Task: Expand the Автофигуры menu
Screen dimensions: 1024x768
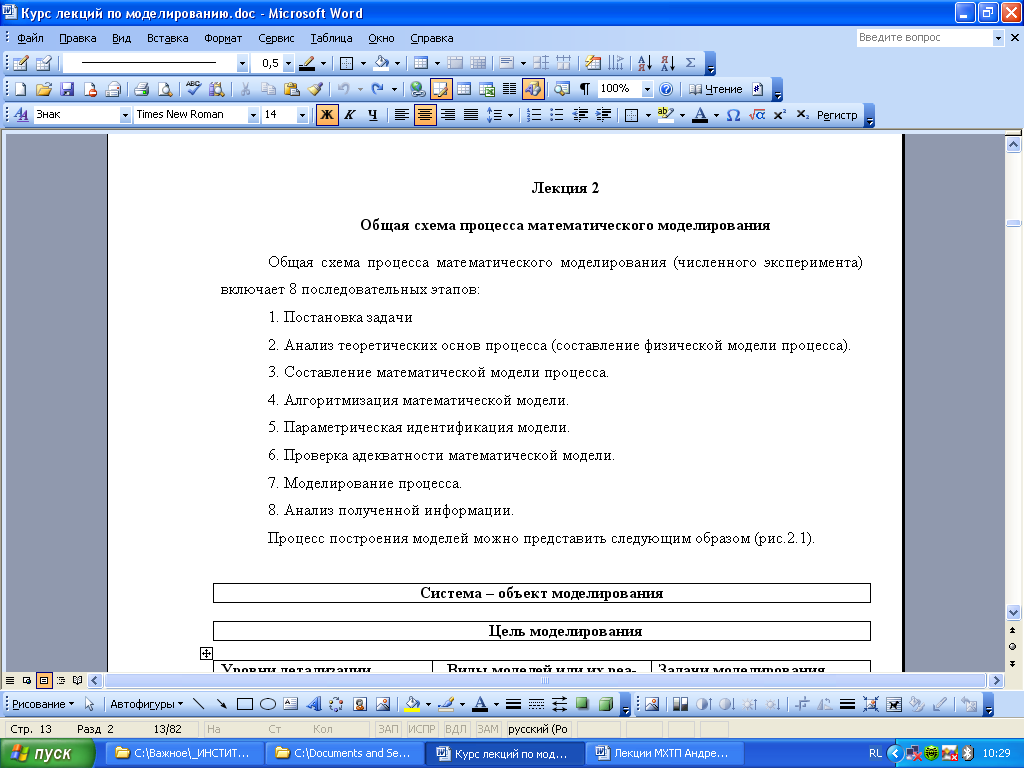Action: [146, 704]
